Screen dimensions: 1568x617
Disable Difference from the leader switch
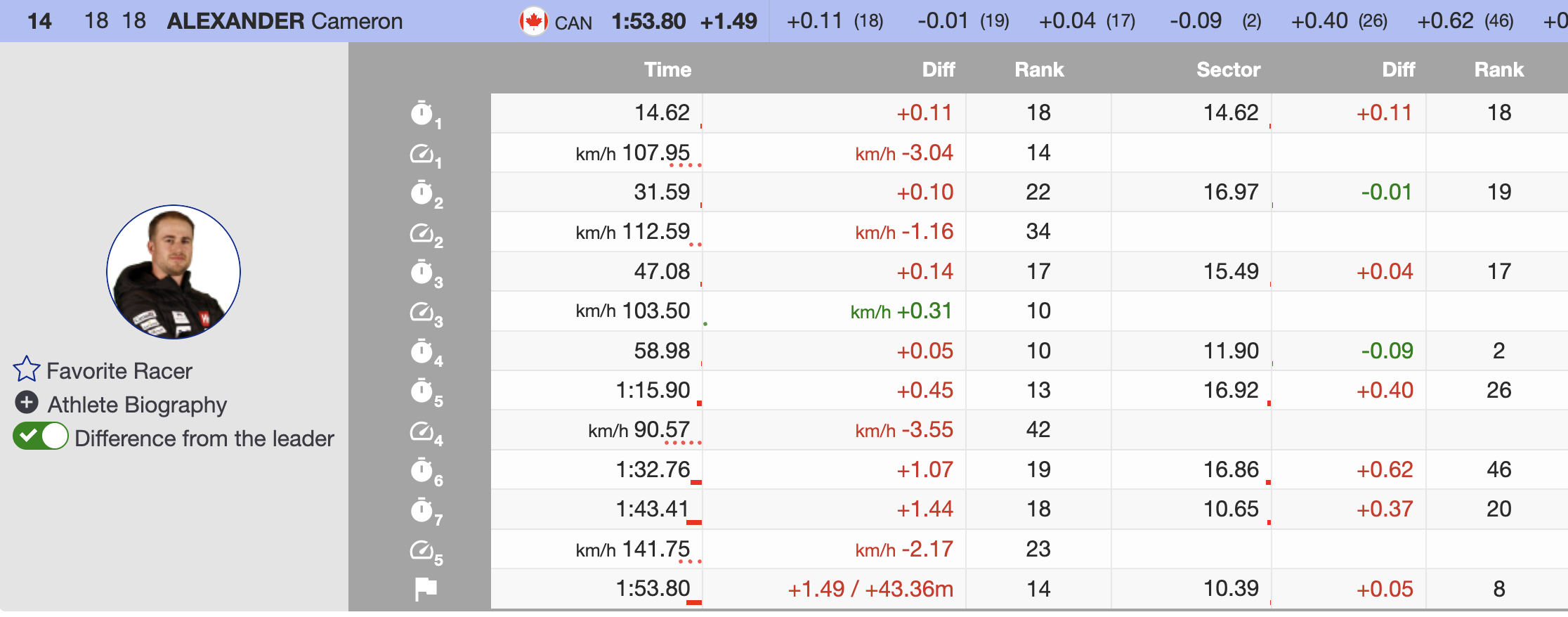(x=41, y=436)
